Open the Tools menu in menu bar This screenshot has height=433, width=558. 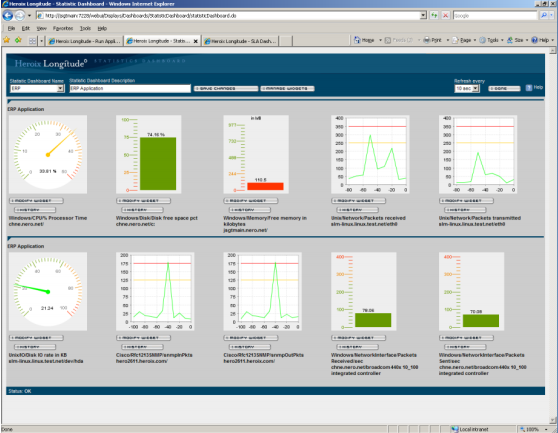85,28
